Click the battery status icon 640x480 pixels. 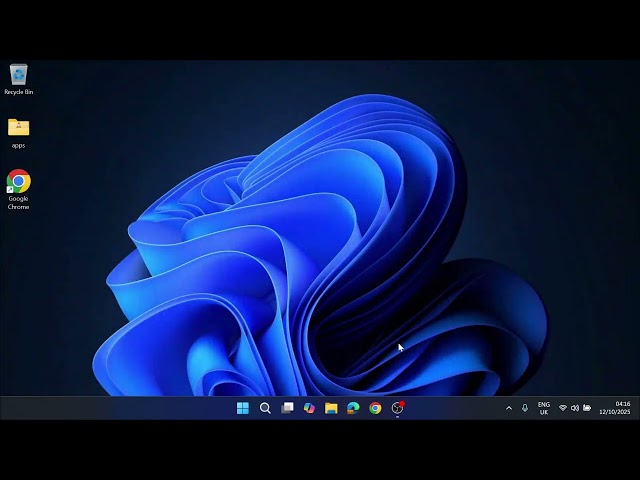click(x=587, y=408)
